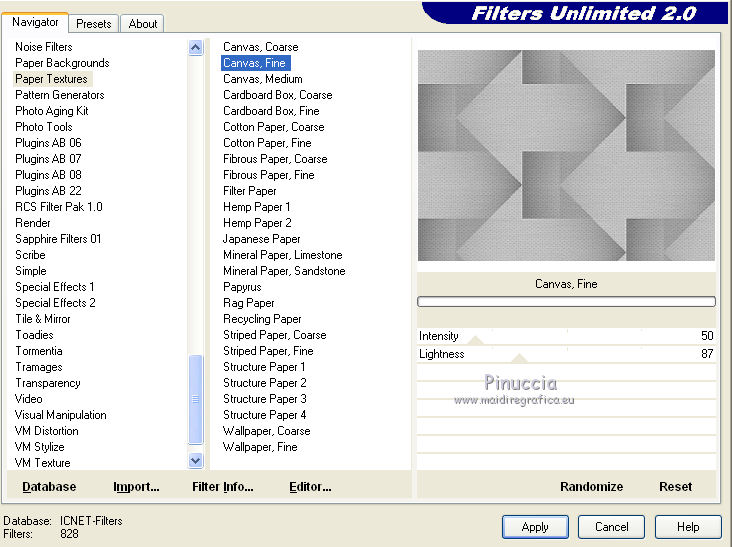
Task: Choose Papyrus filter
Action: (242, 287)
